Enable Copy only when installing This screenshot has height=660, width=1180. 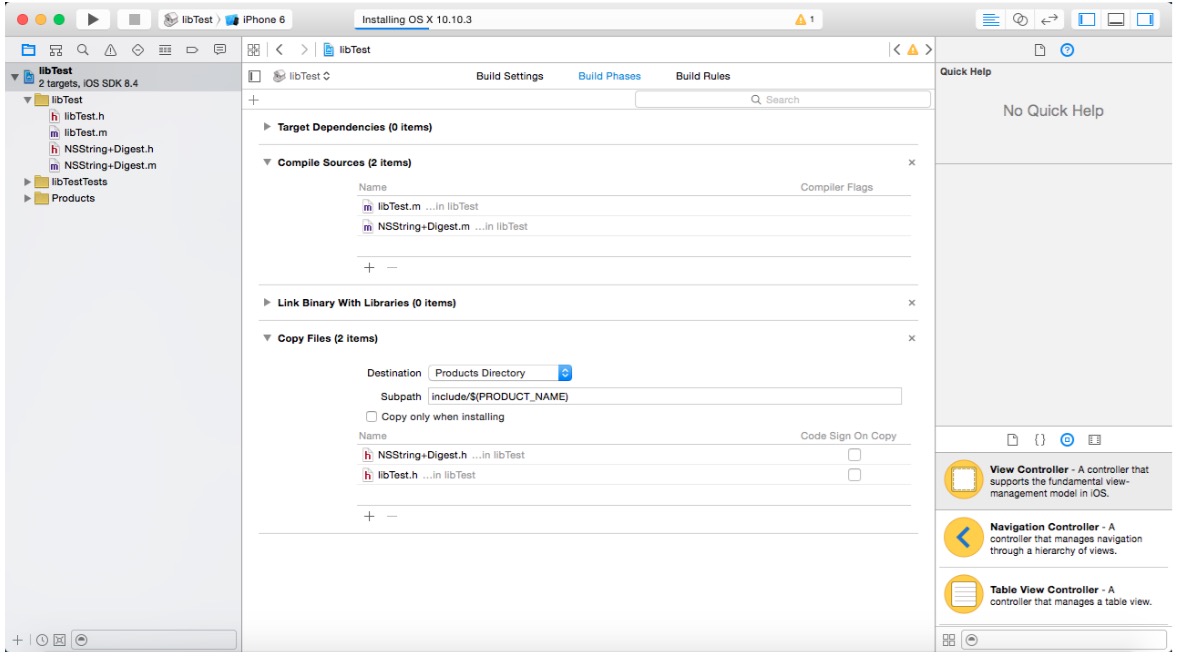(371, 416)
